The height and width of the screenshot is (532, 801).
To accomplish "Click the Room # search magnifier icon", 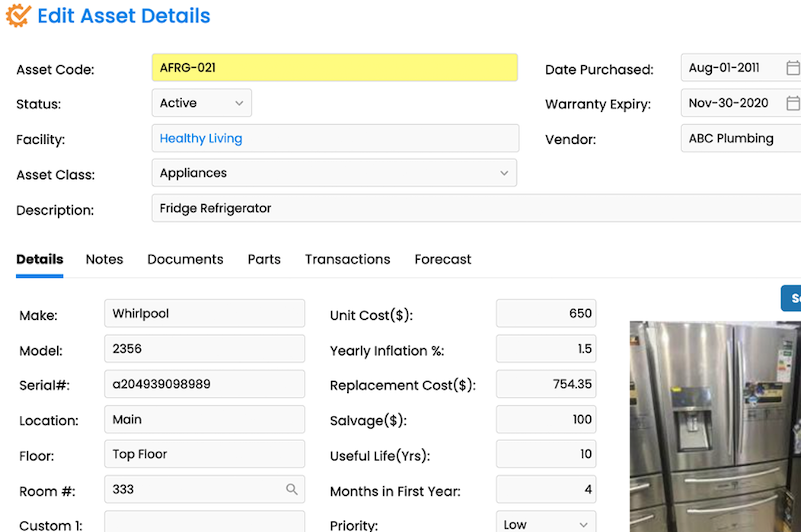I will [x=292, y=490].
